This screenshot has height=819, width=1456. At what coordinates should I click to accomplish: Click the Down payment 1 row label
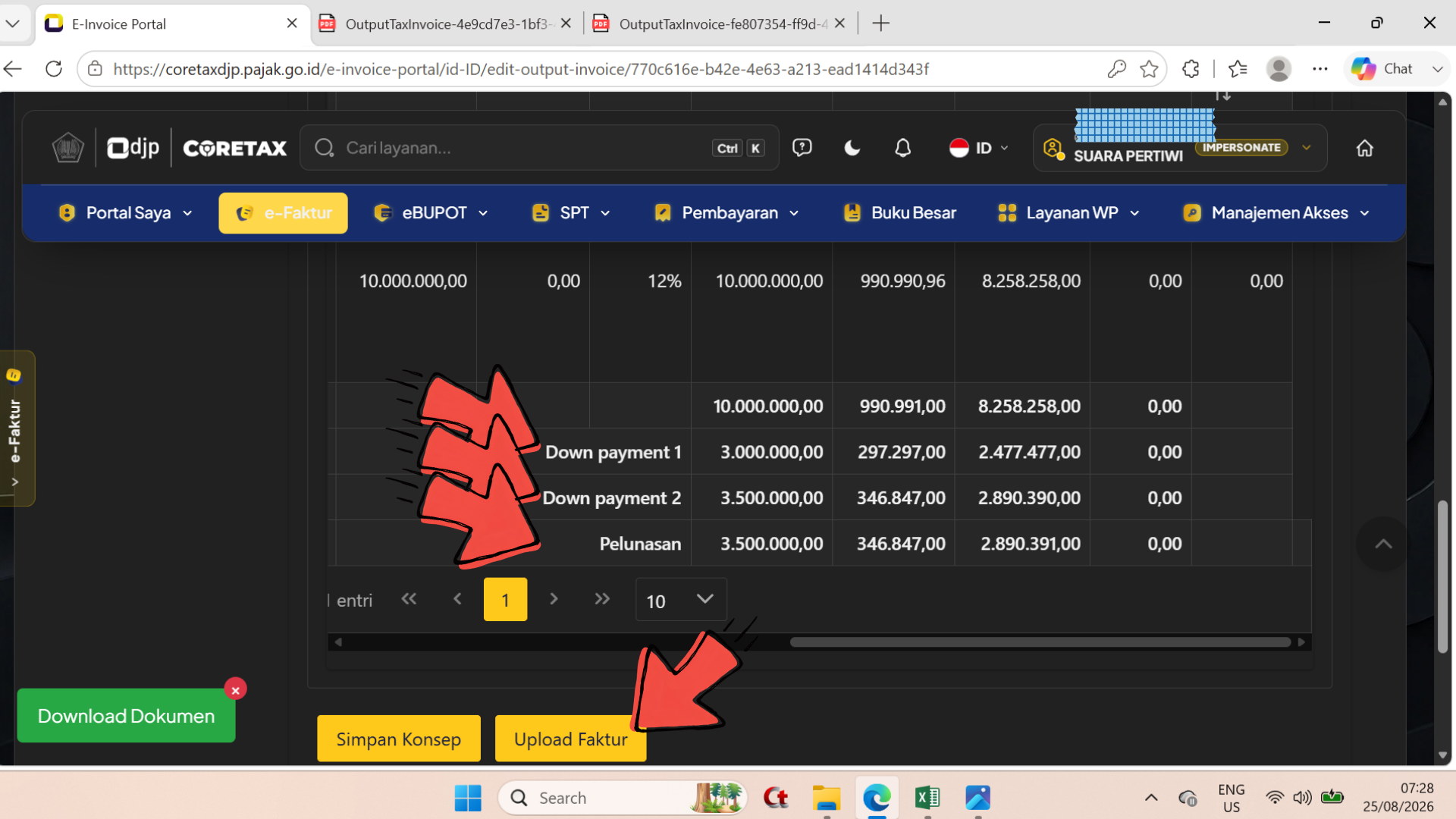point(613,452)
